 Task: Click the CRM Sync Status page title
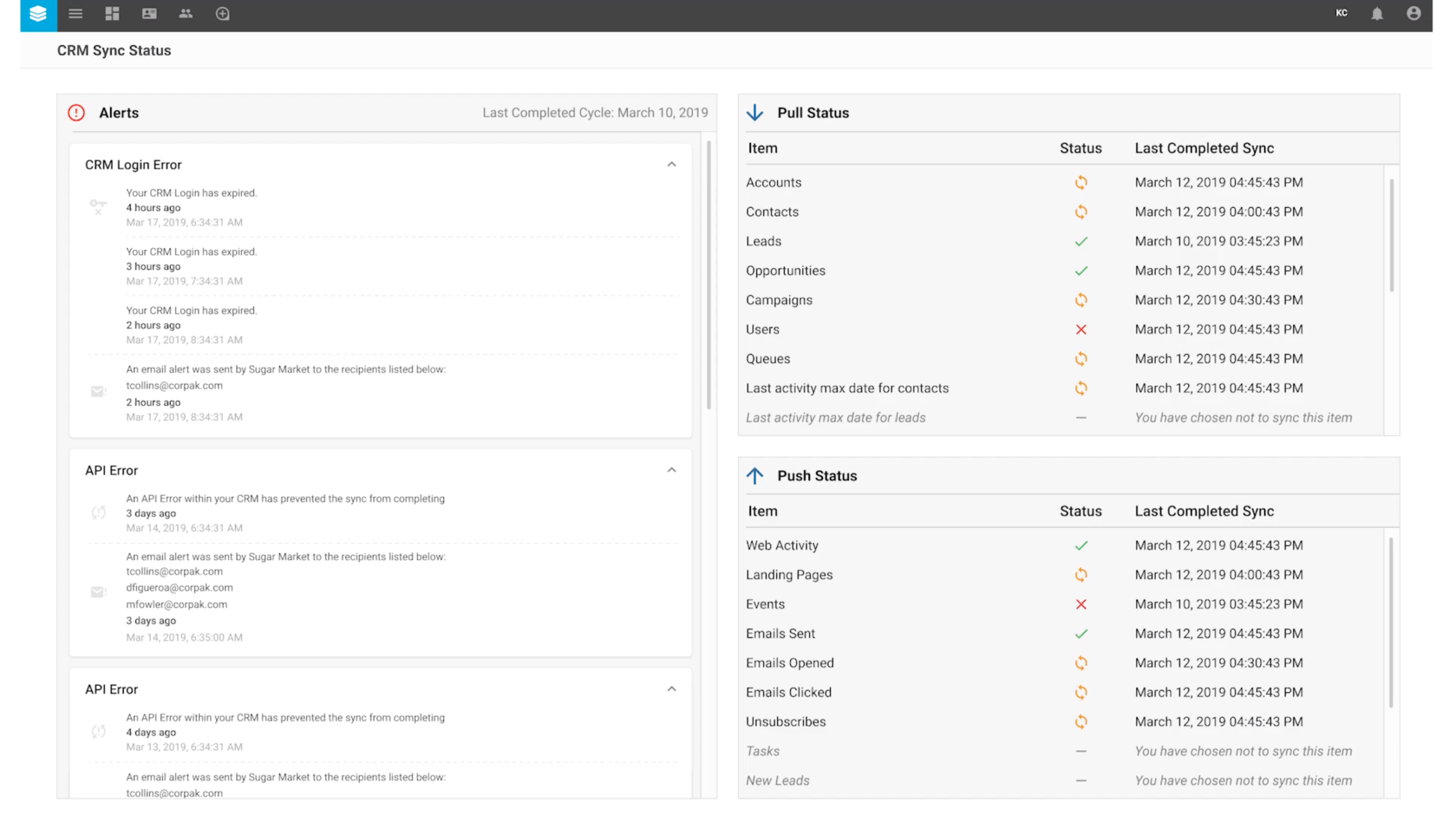tap(114, 50)
